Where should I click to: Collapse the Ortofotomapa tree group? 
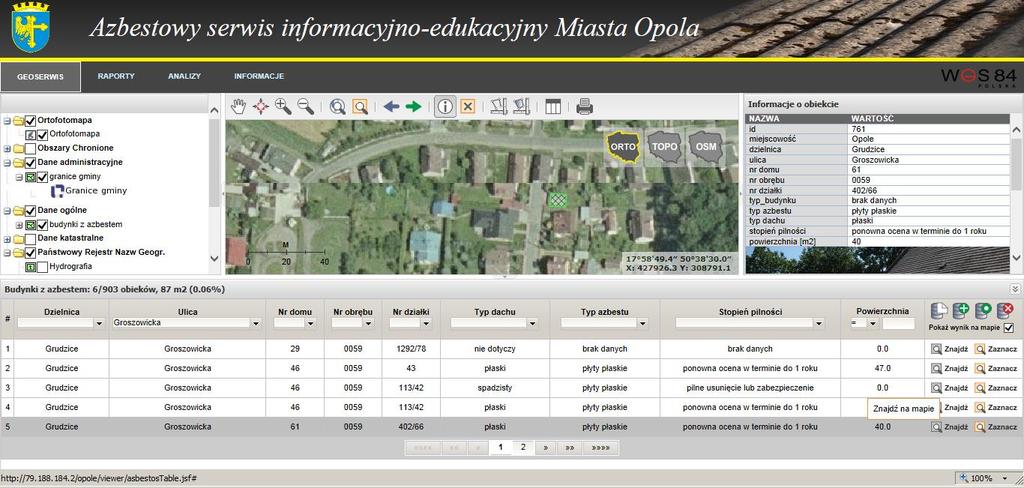pyautogui.click(x=7, y=121)
